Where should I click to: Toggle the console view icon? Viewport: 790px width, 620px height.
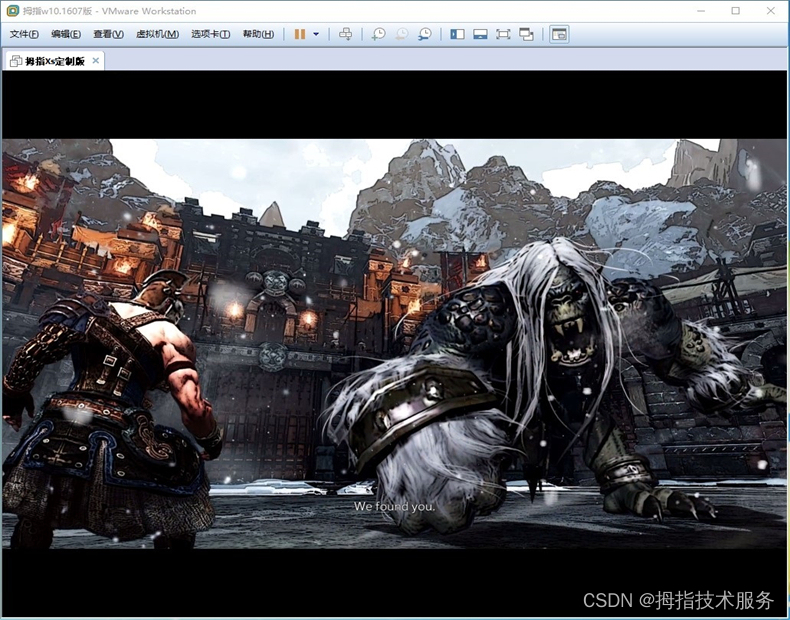click(559, 34)
